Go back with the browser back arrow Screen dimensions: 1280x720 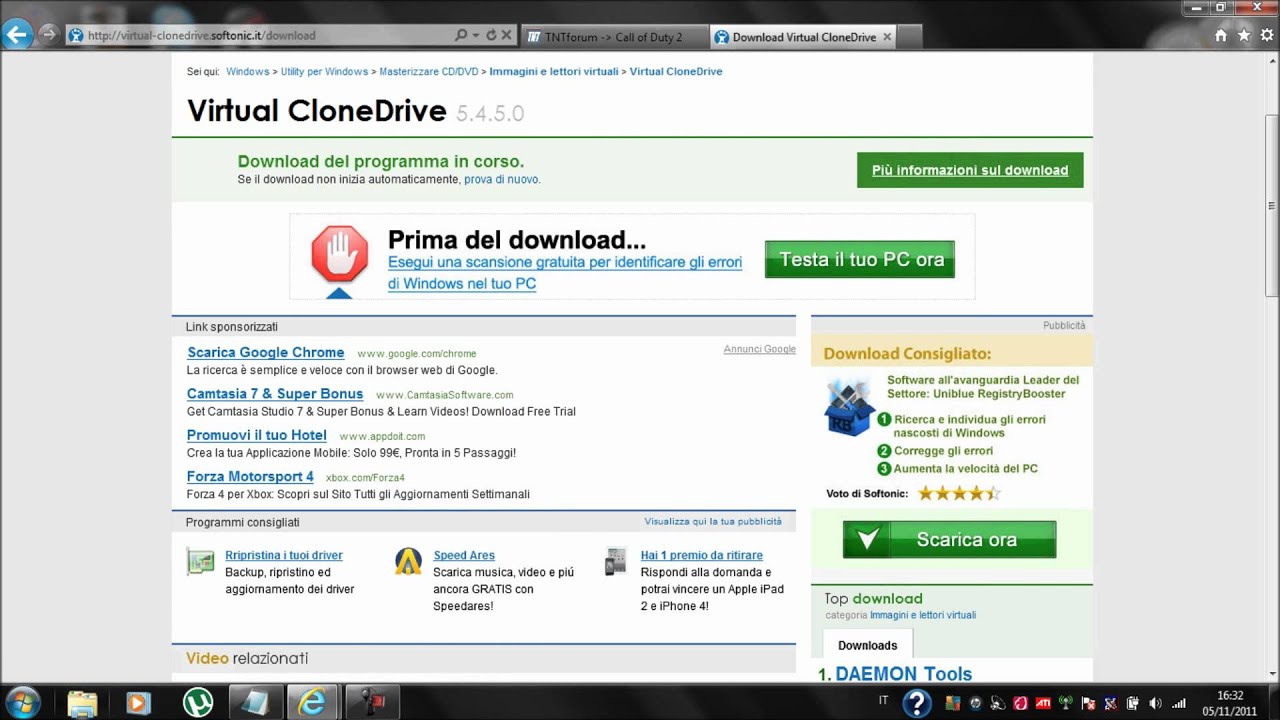16,35
